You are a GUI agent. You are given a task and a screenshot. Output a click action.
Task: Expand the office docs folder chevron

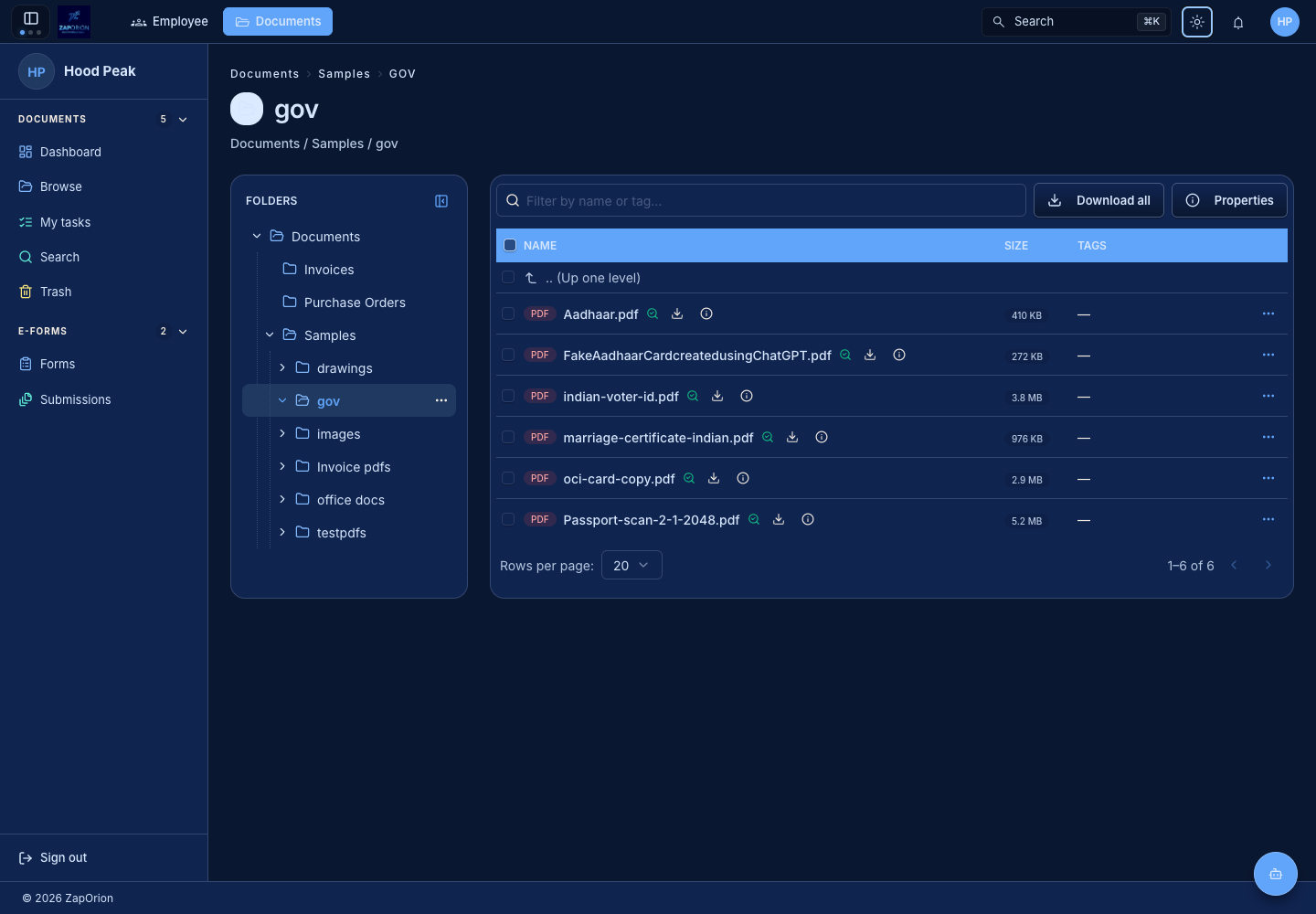click(x=282, y=499)
